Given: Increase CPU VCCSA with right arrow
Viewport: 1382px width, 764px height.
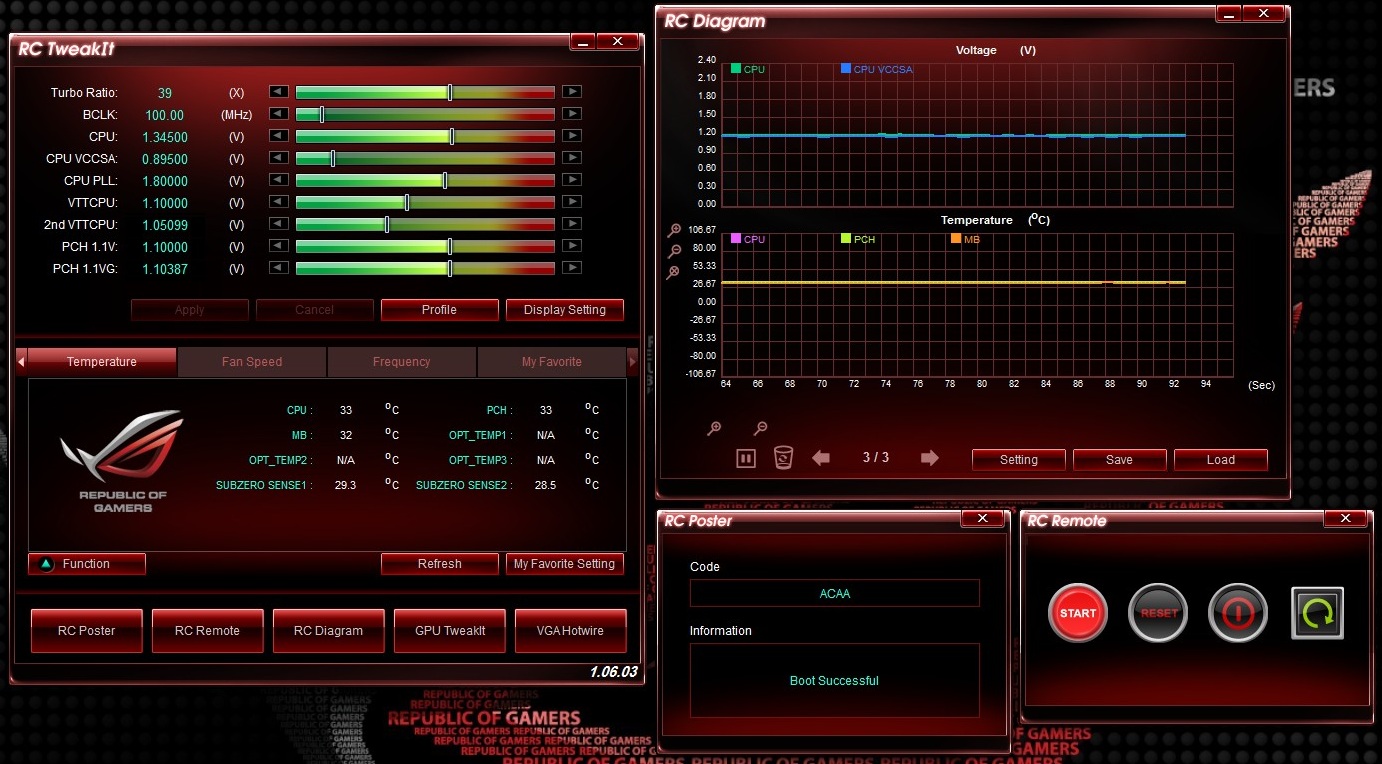Looking at the screenshot, I should click(x=571, y=158).
